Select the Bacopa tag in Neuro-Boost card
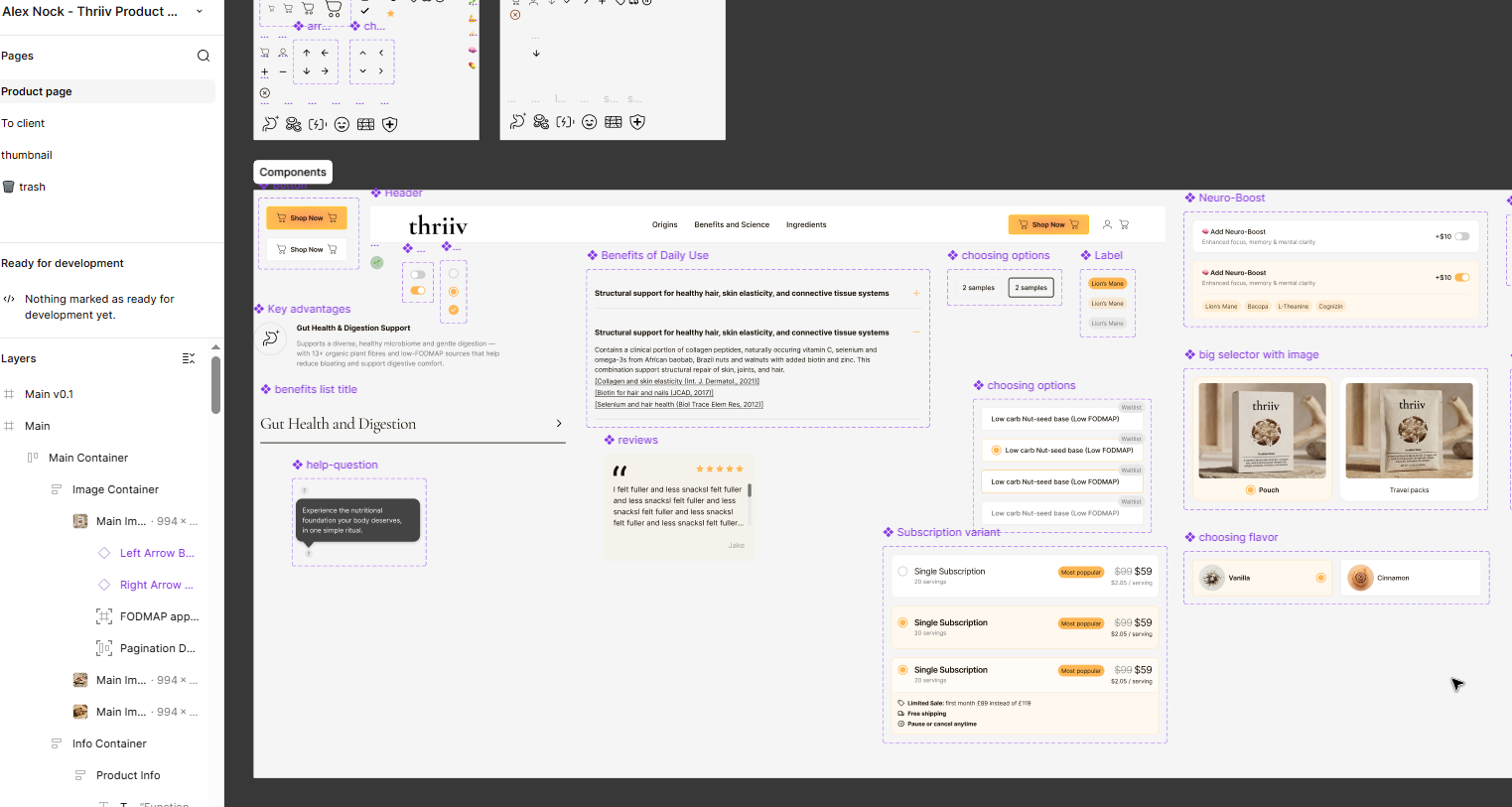The height and width of the screenshot is (807, 1512). [x=1258, y=307]
